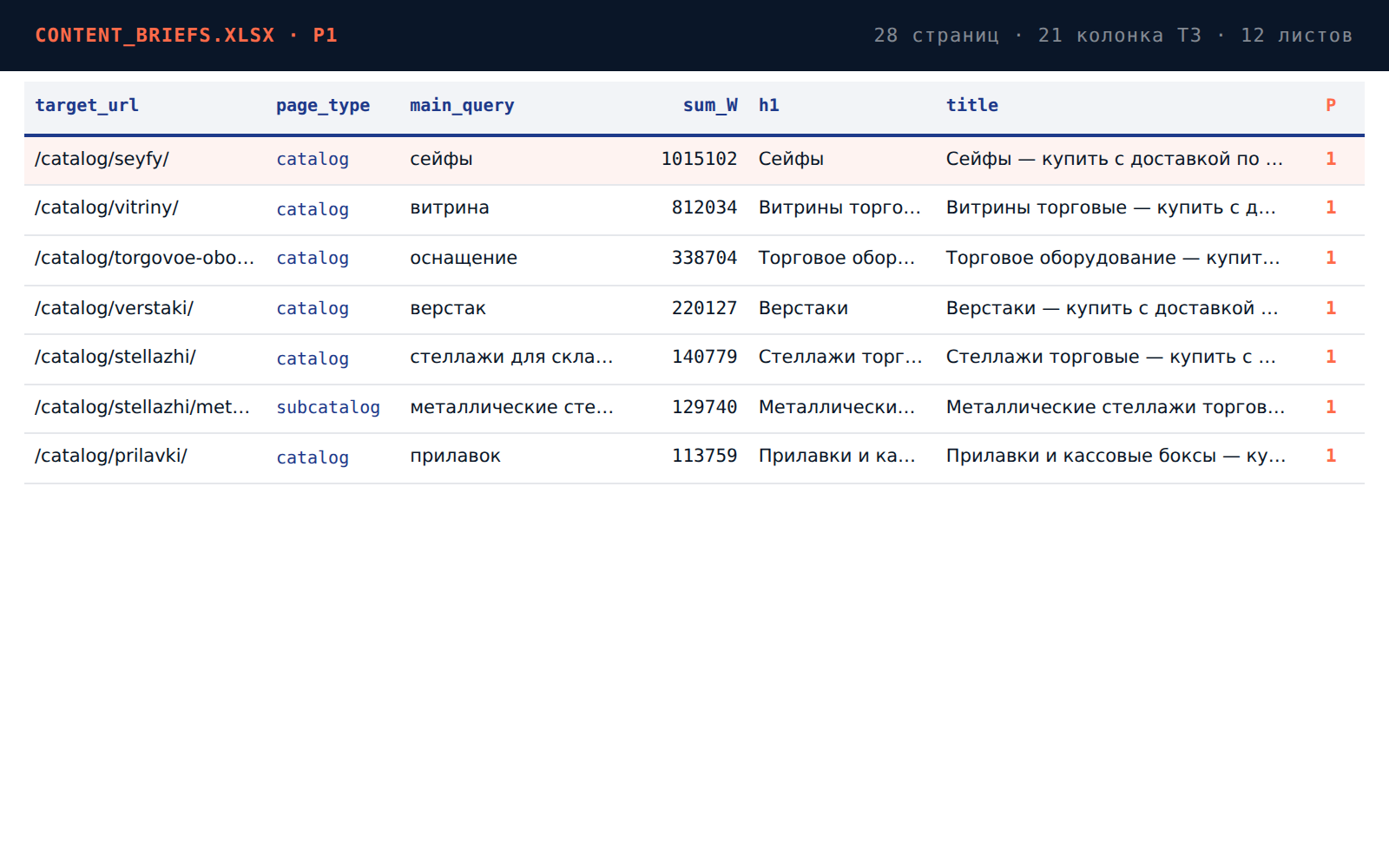Screen dimensions: 1389x868
Task: Click the h1 column header
Action: (769, 105)
